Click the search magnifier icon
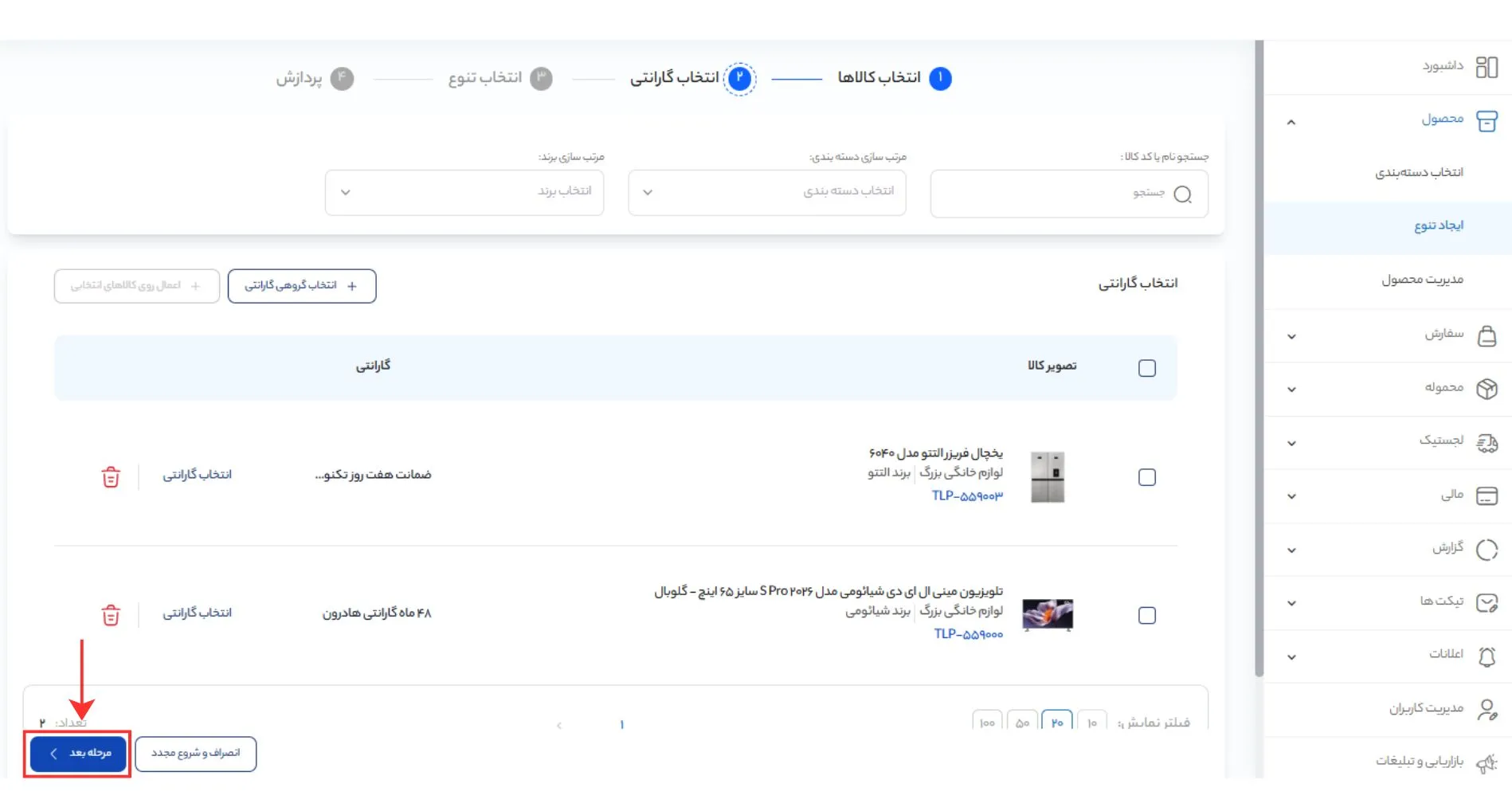Image resolution: width=1512 pixels, height=811 pixels. (1183, 194)
